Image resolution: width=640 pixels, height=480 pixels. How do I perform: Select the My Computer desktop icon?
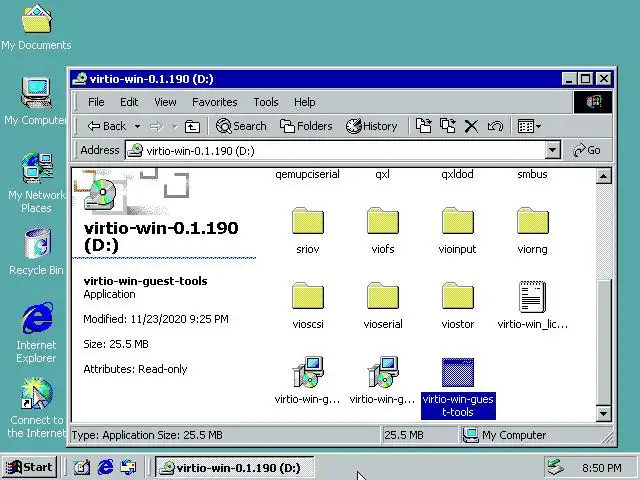[36, 101]
